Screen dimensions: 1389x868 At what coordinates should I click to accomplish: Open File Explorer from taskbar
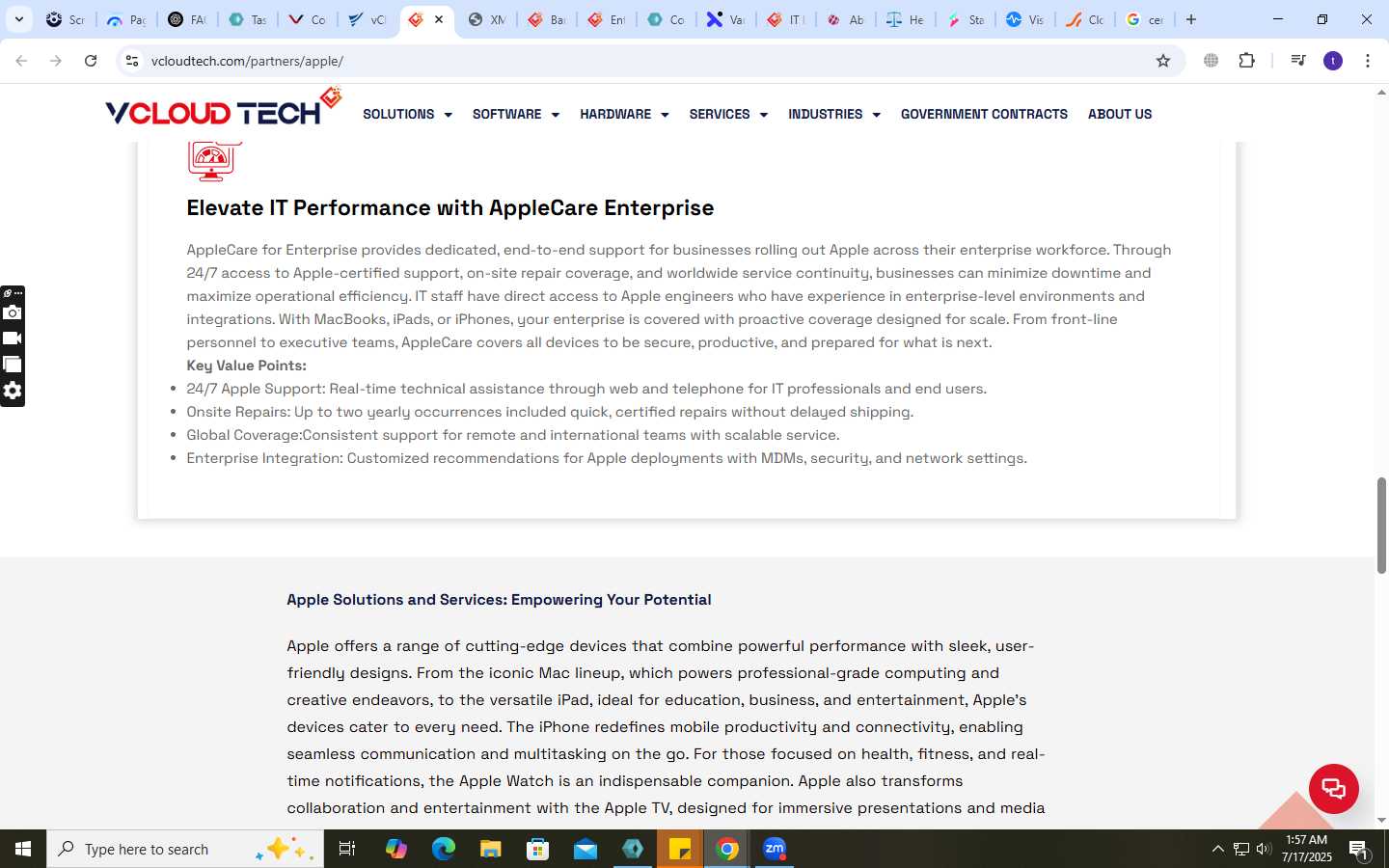pos(490,849)
